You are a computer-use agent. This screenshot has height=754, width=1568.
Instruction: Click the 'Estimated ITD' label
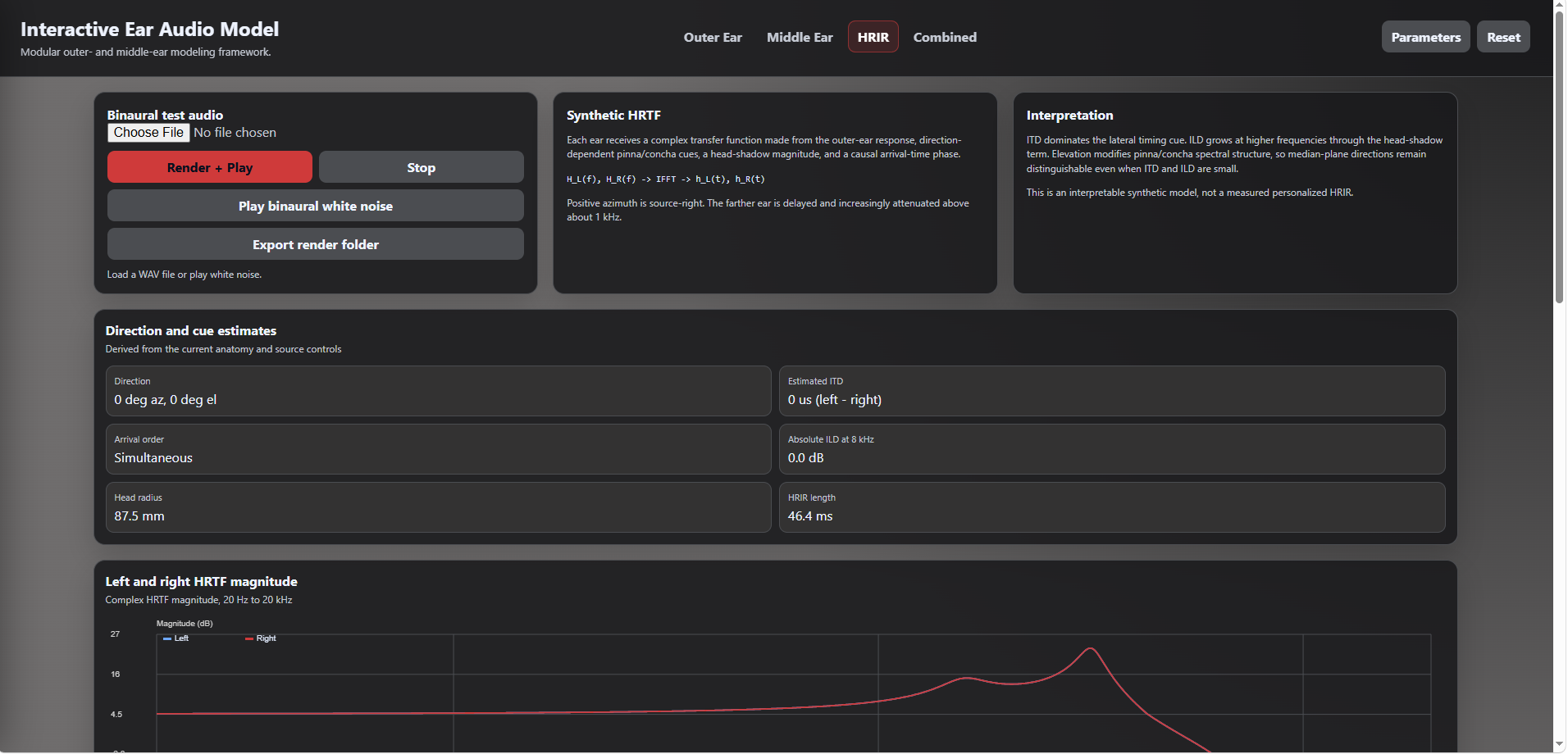coord(815,381)
